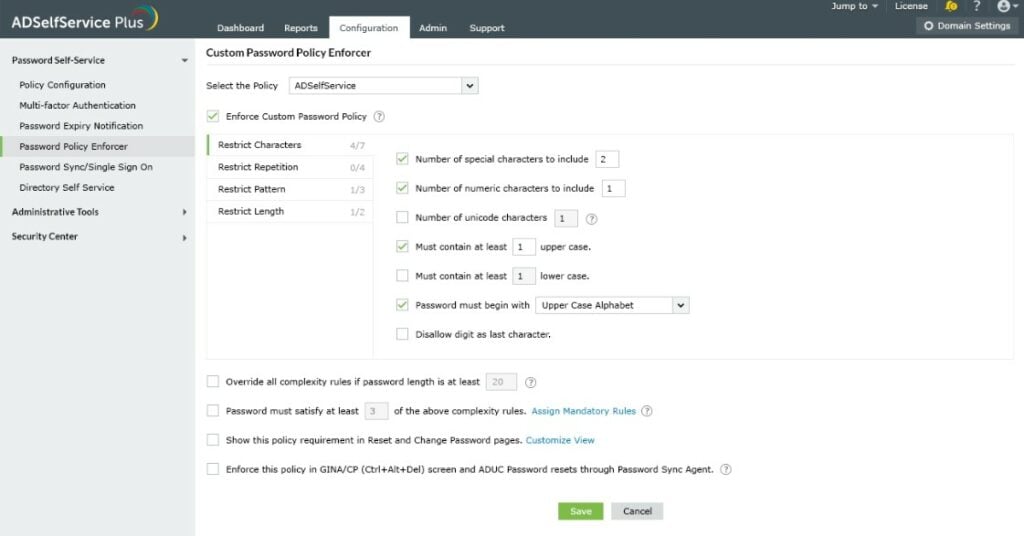
Task: Open the user account avatar menu
Action: (1006, 7)
